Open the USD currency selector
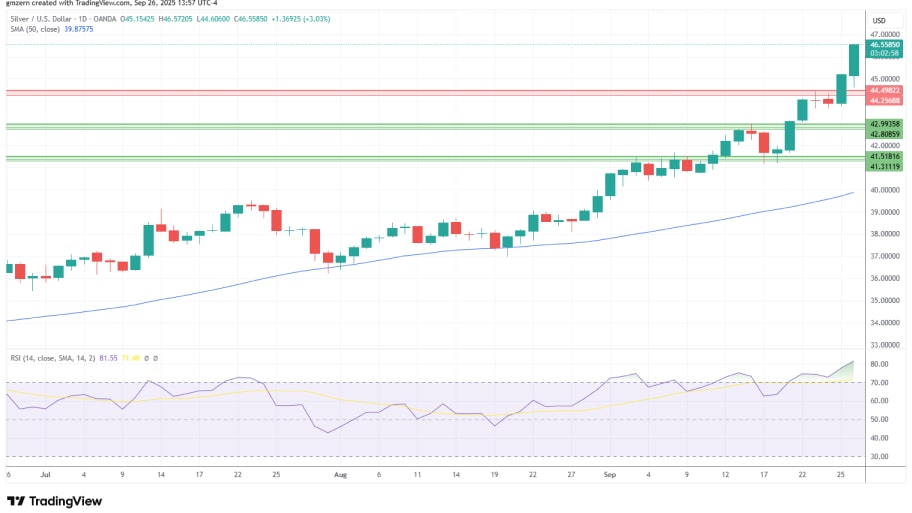The width and height of the screenshot is (912, 513). 879,20
